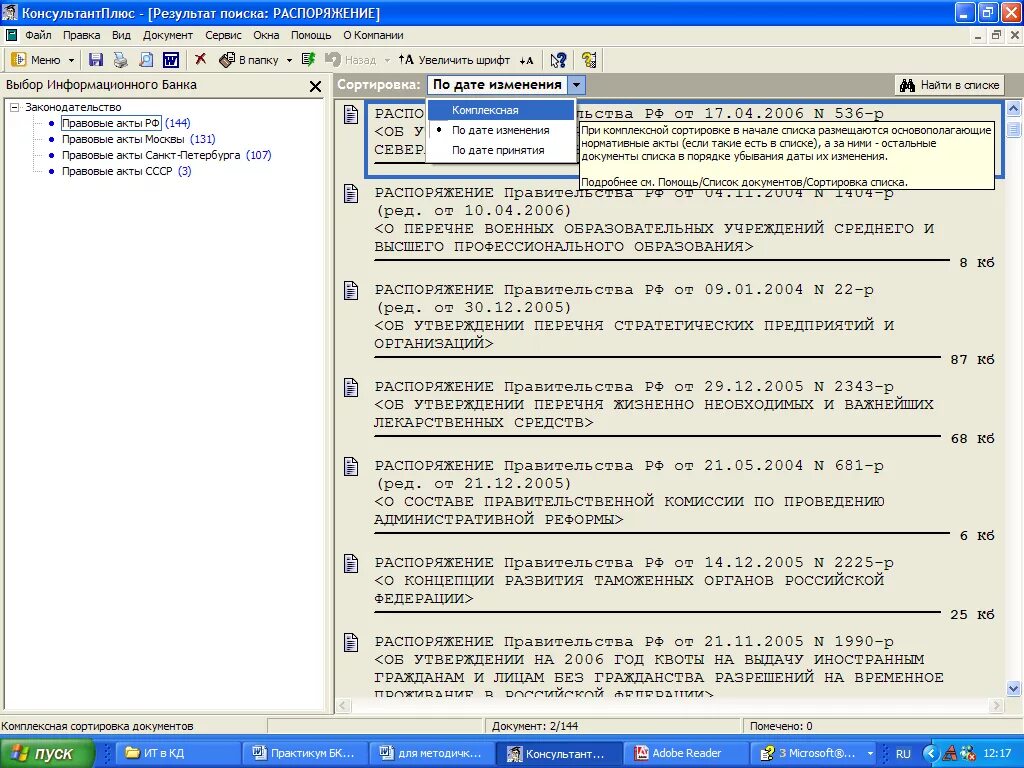Open the О Компании menu

pos(374,35)
